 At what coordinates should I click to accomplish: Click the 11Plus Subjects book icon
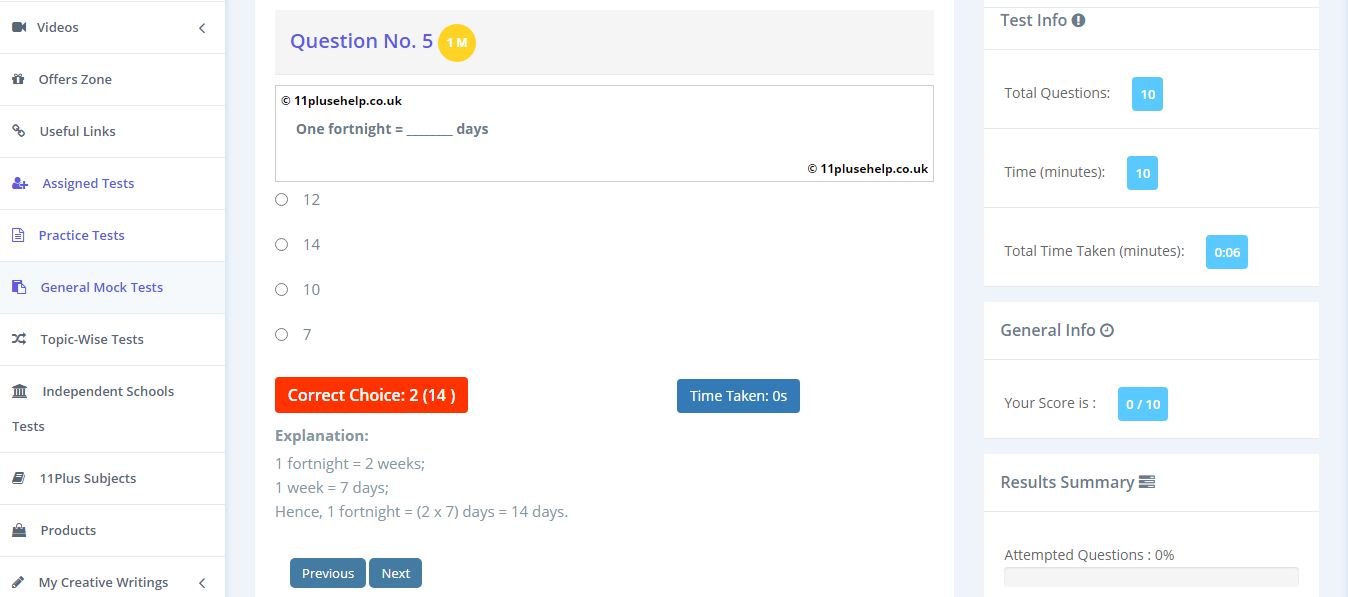[x=18, y=478]
